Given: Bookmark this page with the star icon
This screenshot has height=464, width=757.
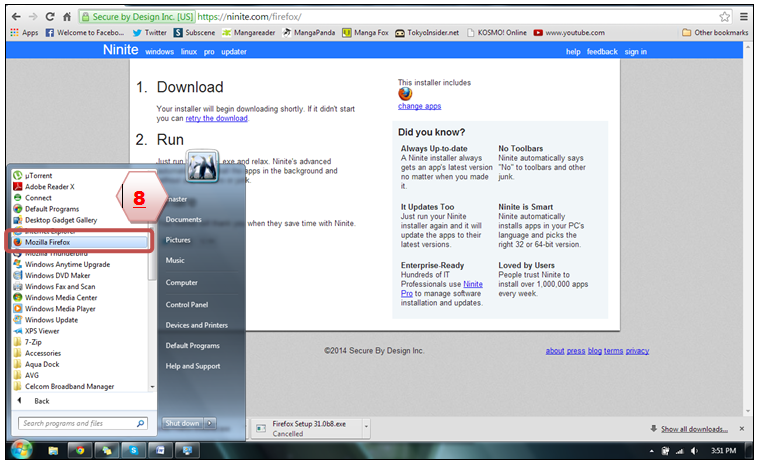Looking at the screenshot, I should tap(724, 16).
